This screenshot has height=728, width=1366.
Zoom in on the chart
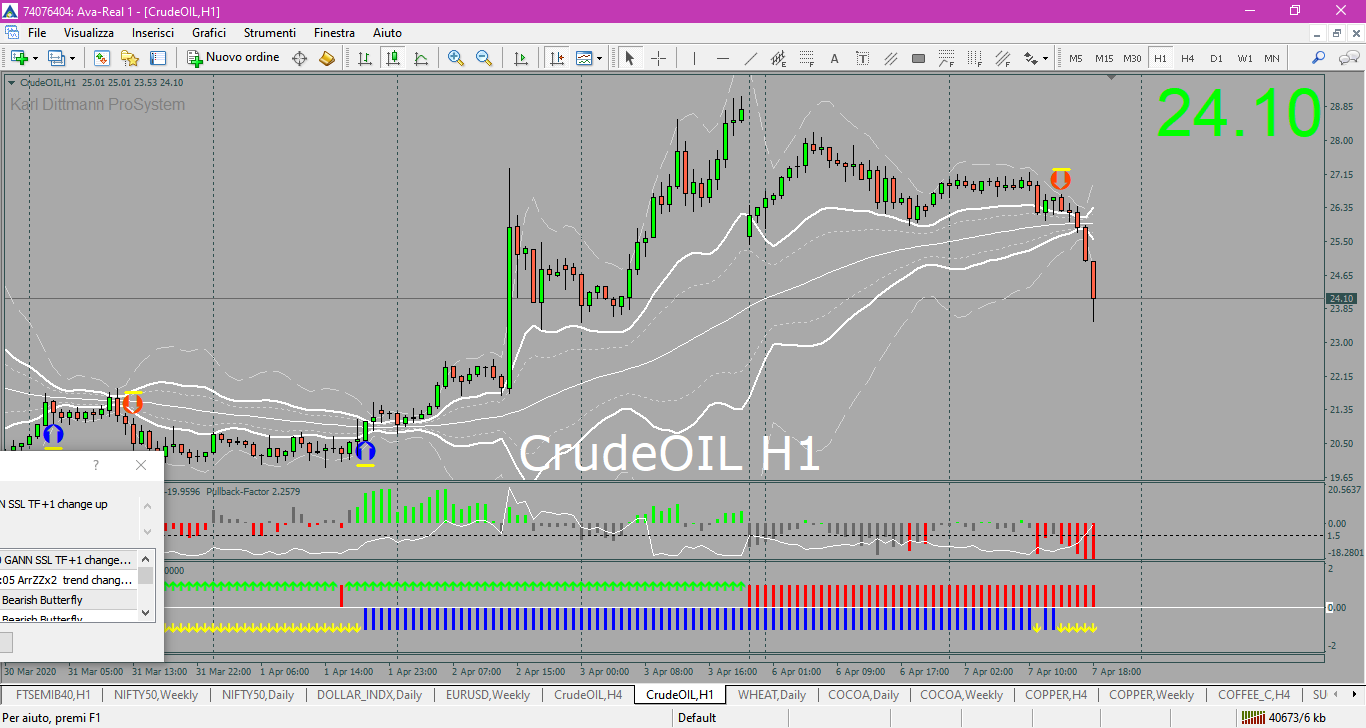(456, 58)
